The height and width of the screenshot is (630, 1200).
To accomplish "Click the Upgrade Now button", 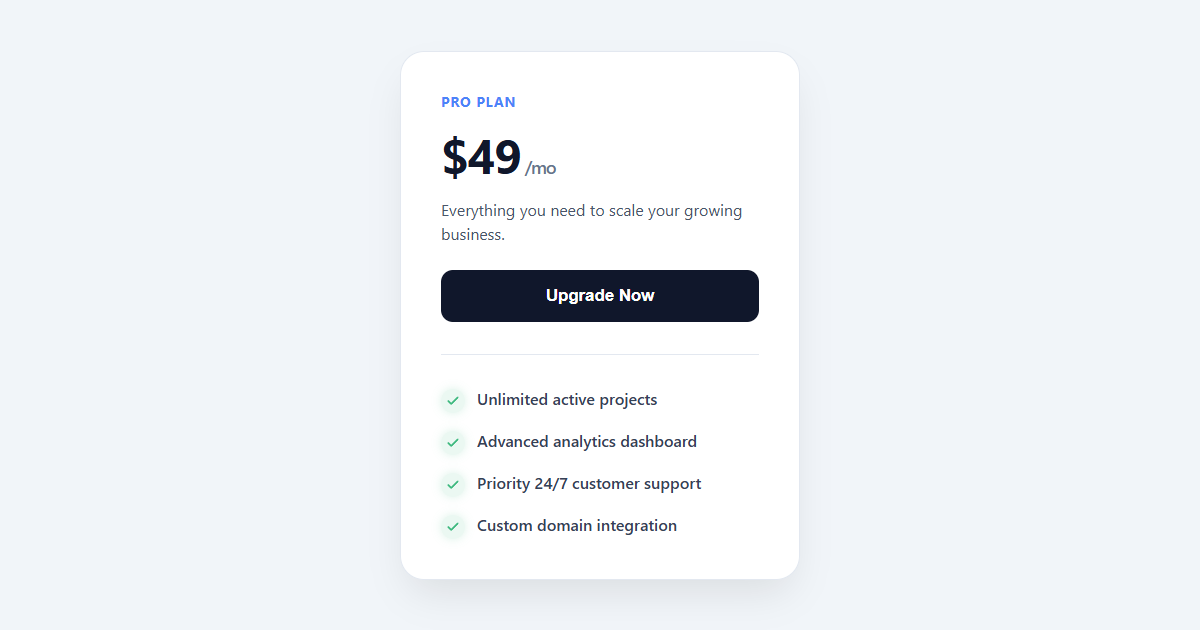I will pos(600,295).
